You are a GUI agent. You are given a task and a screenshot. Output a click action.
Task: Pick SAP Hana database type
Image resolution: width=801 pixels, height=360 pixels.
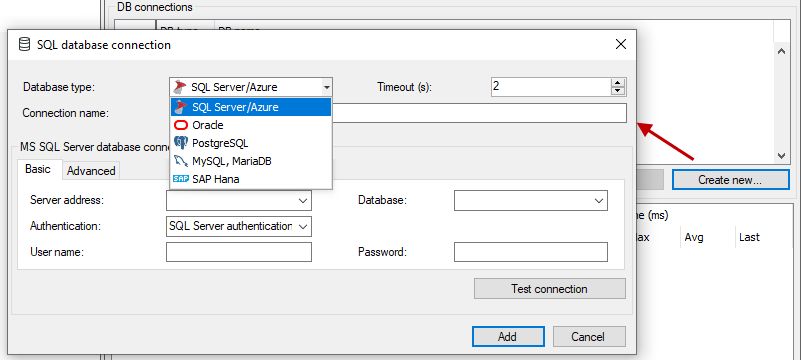[x=251, y=179]
